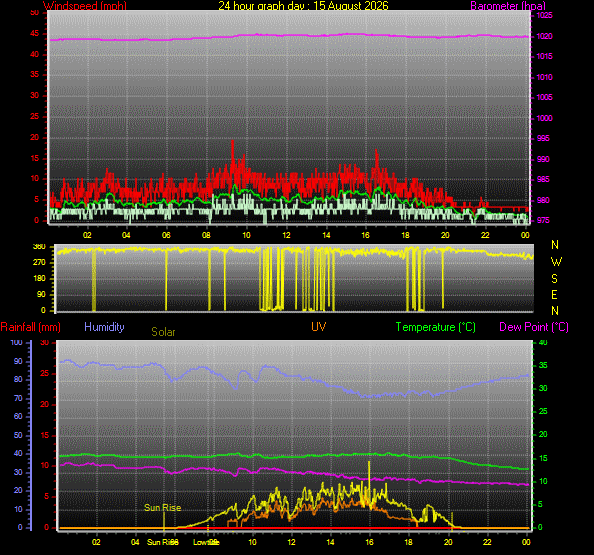Click the 20 hour label under the windspeed chart
This screenshot has width=594, height=555.
pyautogui.click(x=445, y=235)
